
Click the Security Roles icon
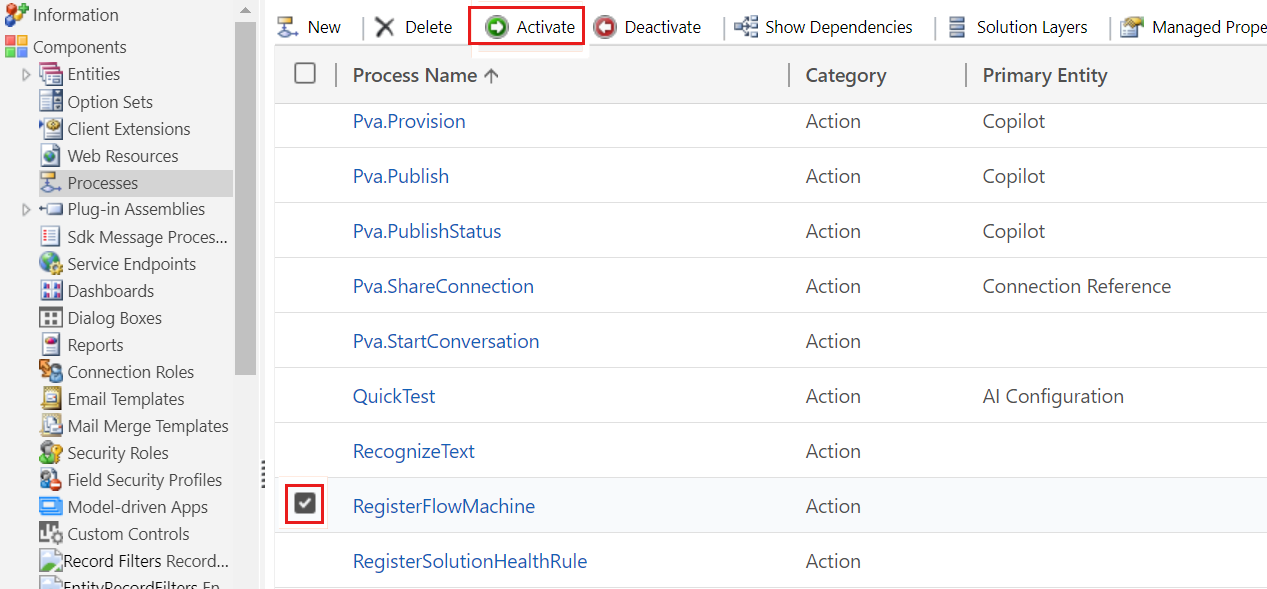[x=51, y=453]
